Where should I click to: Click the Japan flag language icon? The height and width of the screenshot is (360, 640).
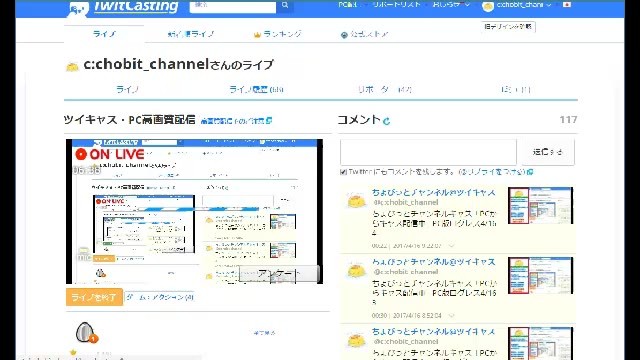tap(567, 4)
